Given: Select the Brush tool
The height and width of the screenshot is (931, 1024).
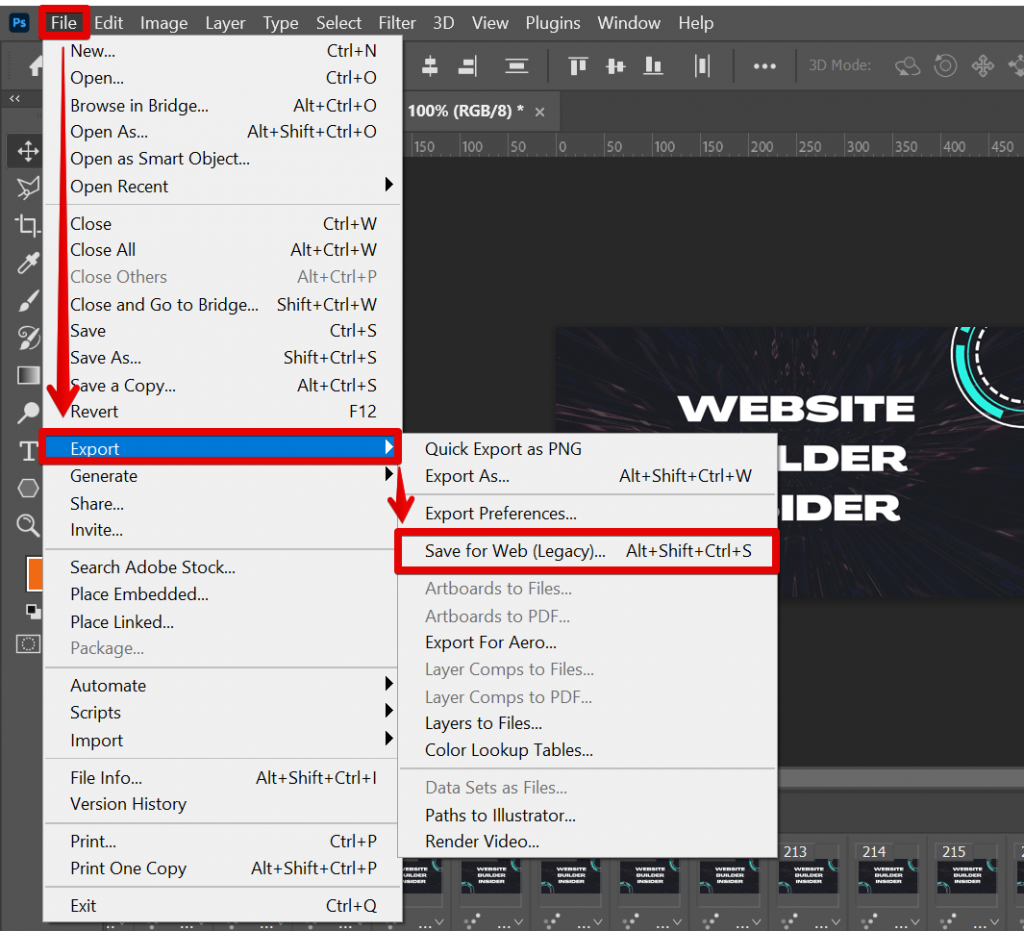Looking at the screenshot, I should [27, 299].
